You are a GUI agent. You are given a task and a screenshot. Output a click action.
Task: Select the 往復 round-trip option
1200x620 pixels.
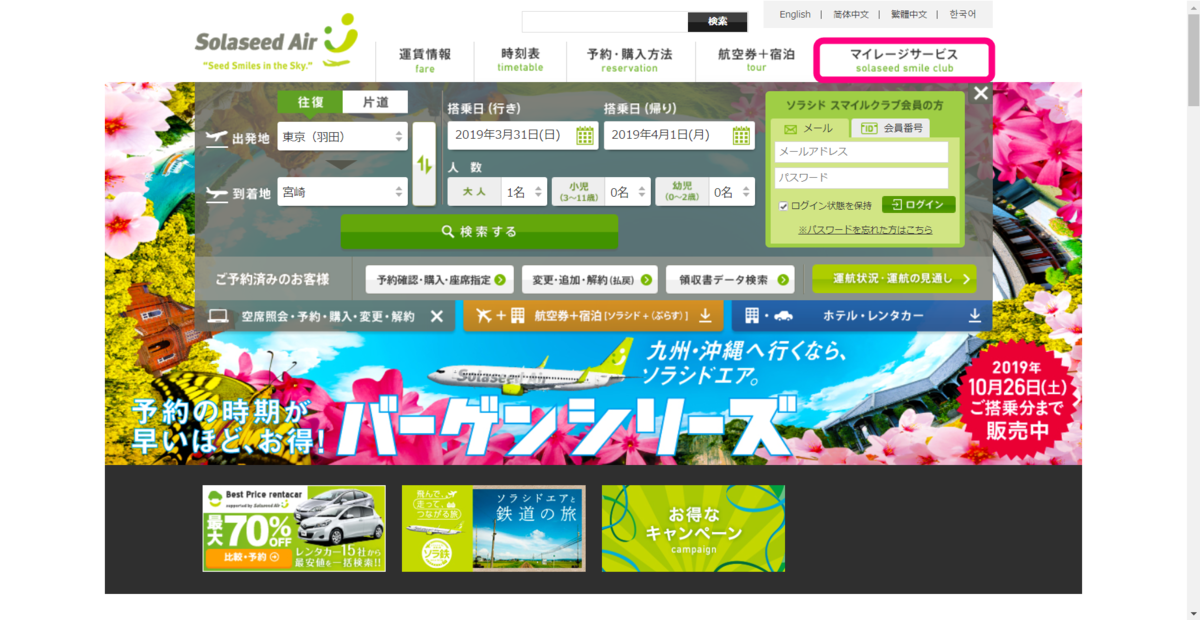click(310, 102)
